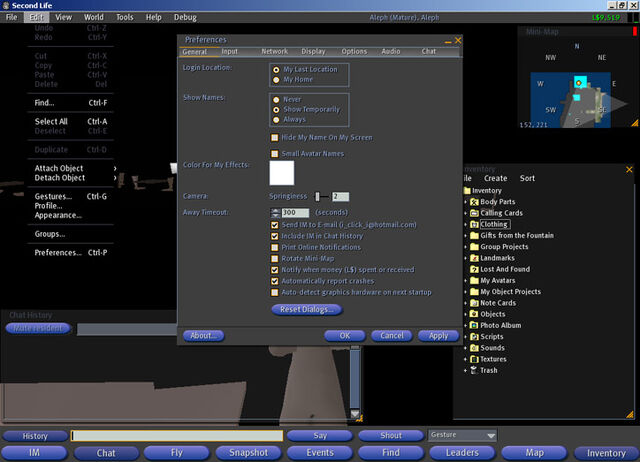The width and height of the screenshot is (640, 462).
Task: Close the Inventory panel with the orange X
Action: [x=629, y=169]
